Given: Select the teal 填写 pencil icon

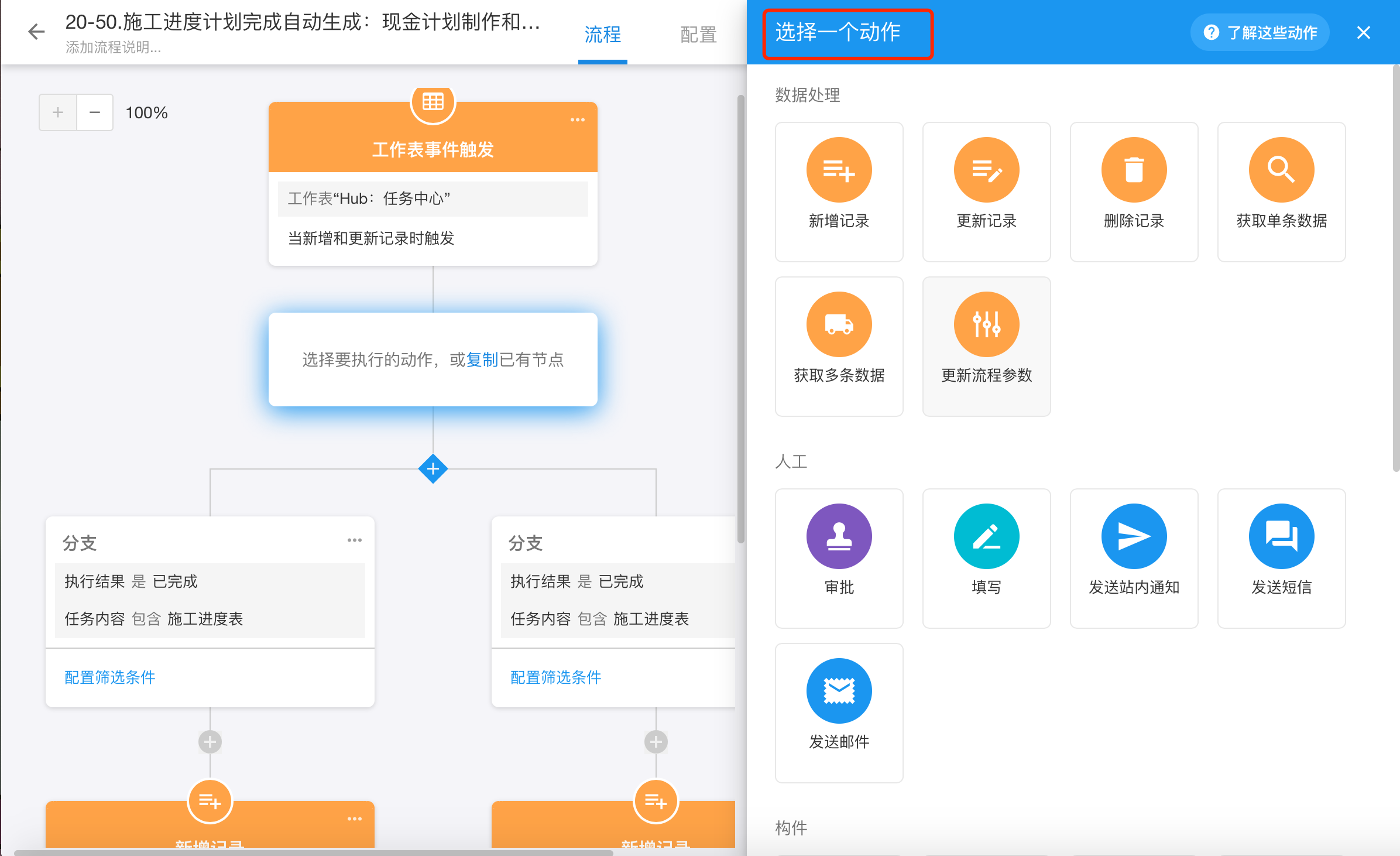Looking at the screenshot, I should pos(986,536).
